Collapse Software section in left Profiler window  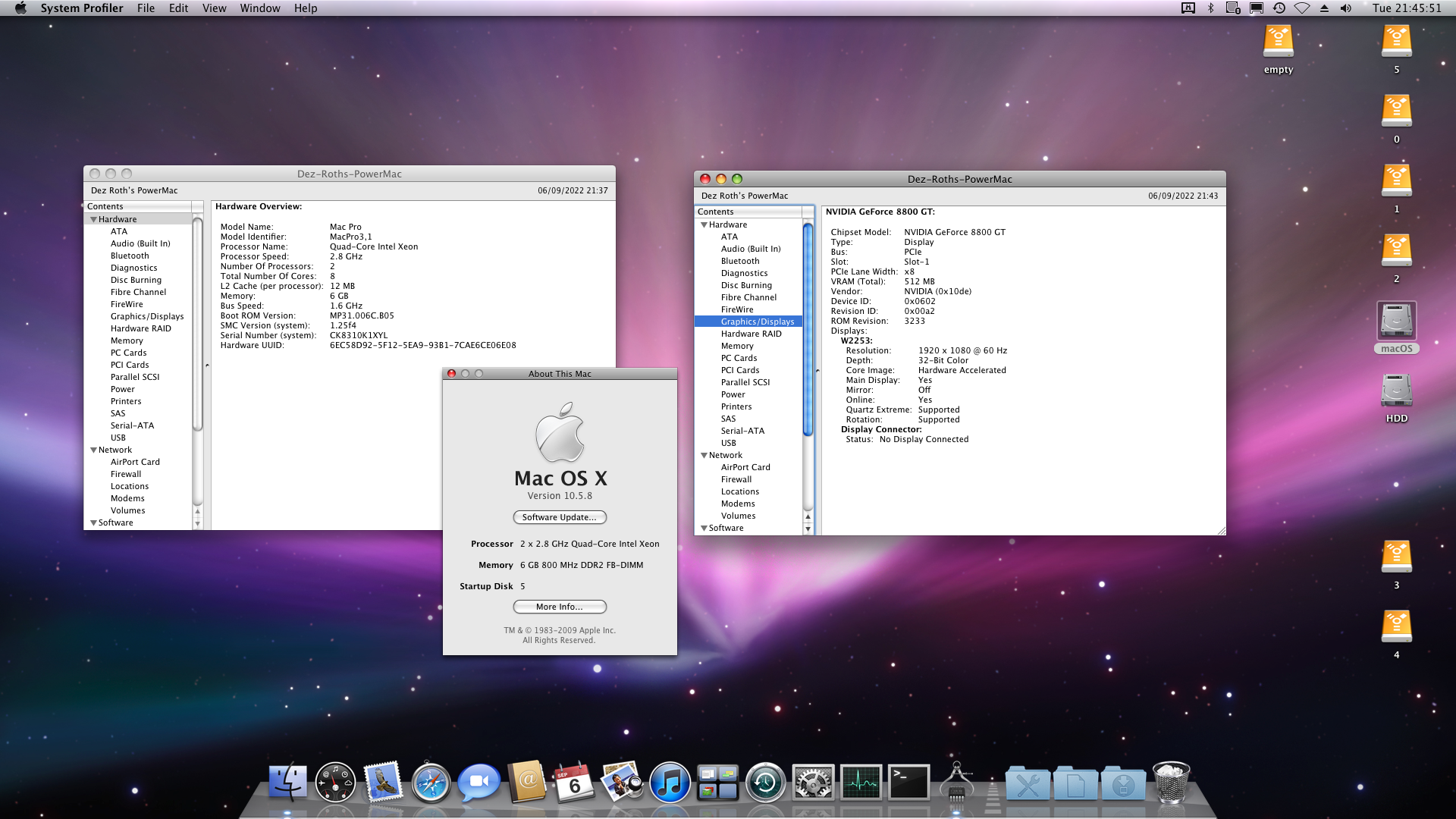point(93,522)
